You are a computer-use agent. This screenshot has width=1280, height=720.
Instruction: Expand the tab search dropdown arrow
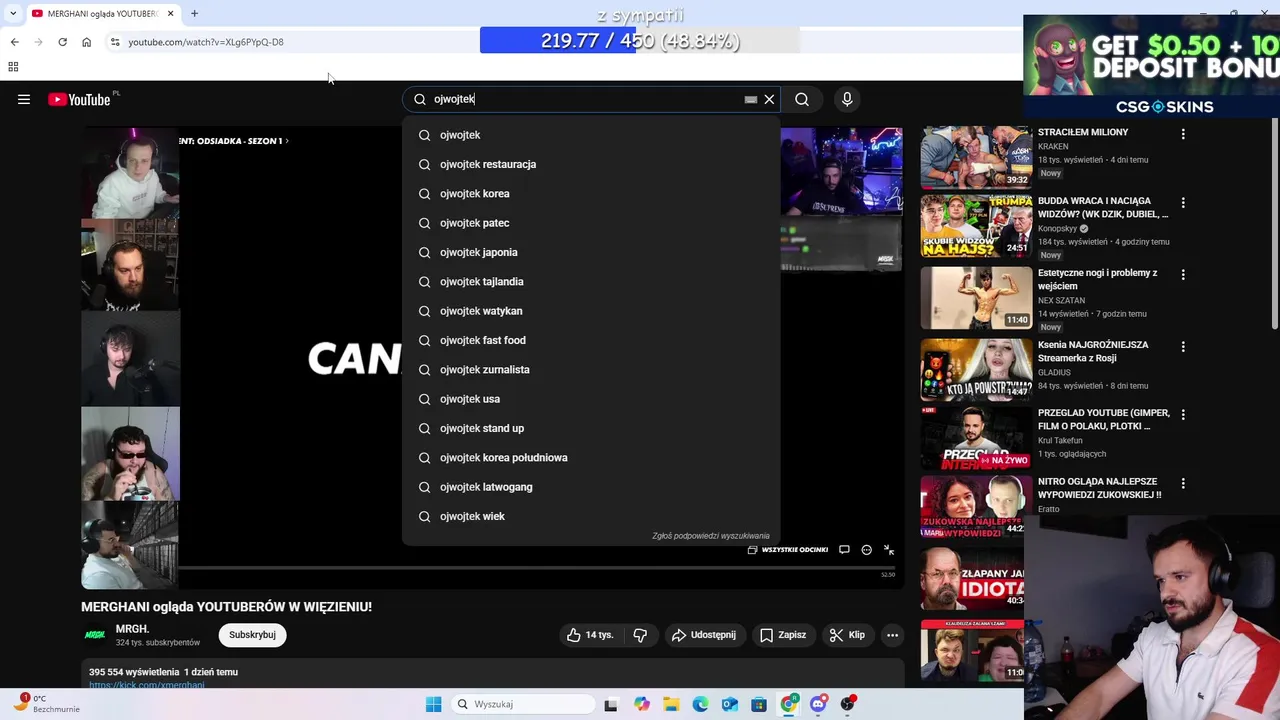click(13, 14)
